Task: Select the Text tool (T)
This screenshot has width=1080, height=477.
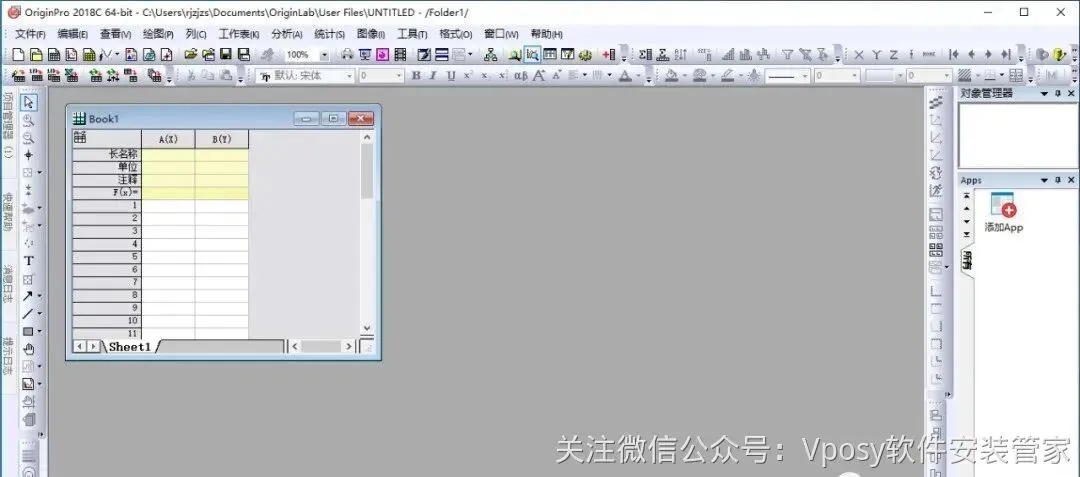Action: tap(28, 261)
